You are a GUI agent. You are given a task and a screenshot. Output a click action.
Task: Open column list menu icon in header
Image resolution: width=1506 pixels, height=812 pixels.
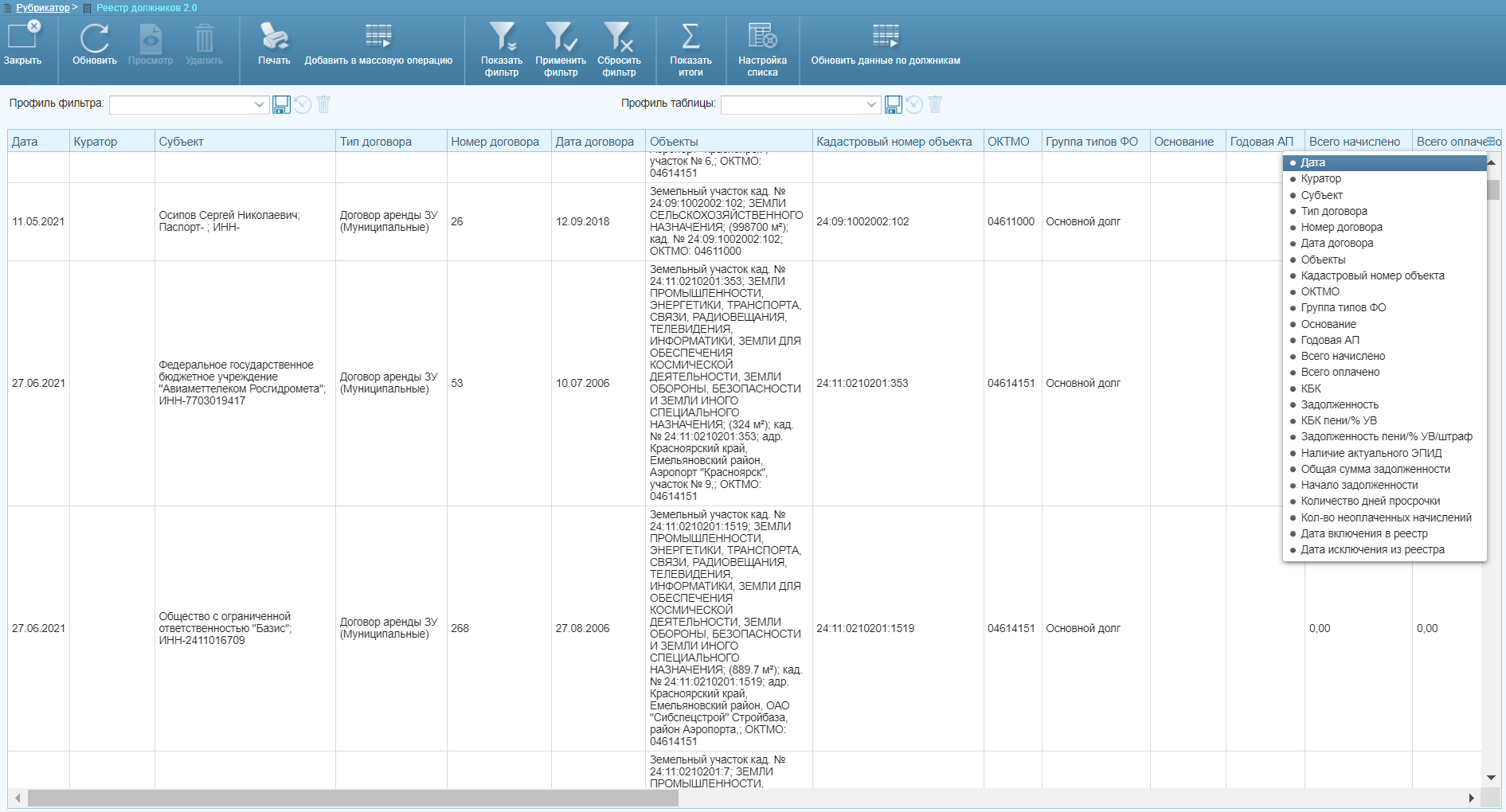[1491, 142]
